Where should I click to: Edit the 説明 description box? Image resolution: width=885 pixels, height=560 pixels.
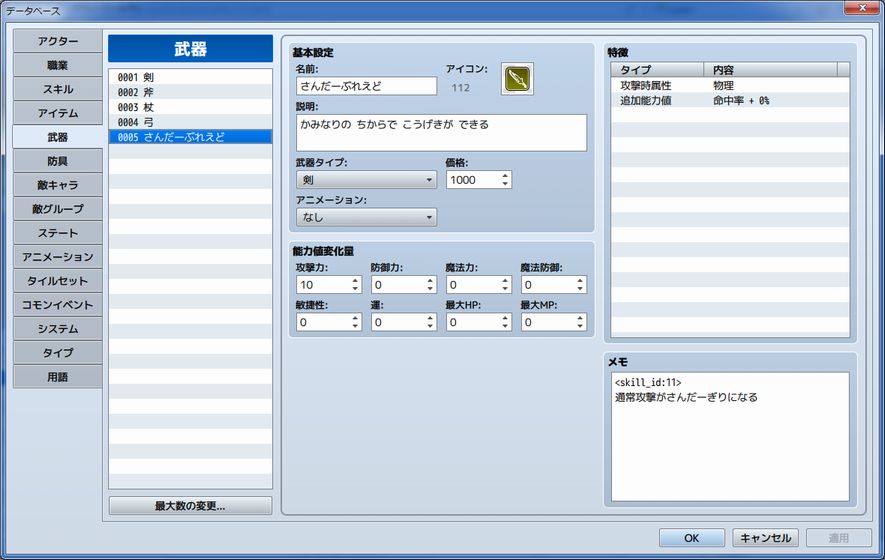[x=441, y=133]
